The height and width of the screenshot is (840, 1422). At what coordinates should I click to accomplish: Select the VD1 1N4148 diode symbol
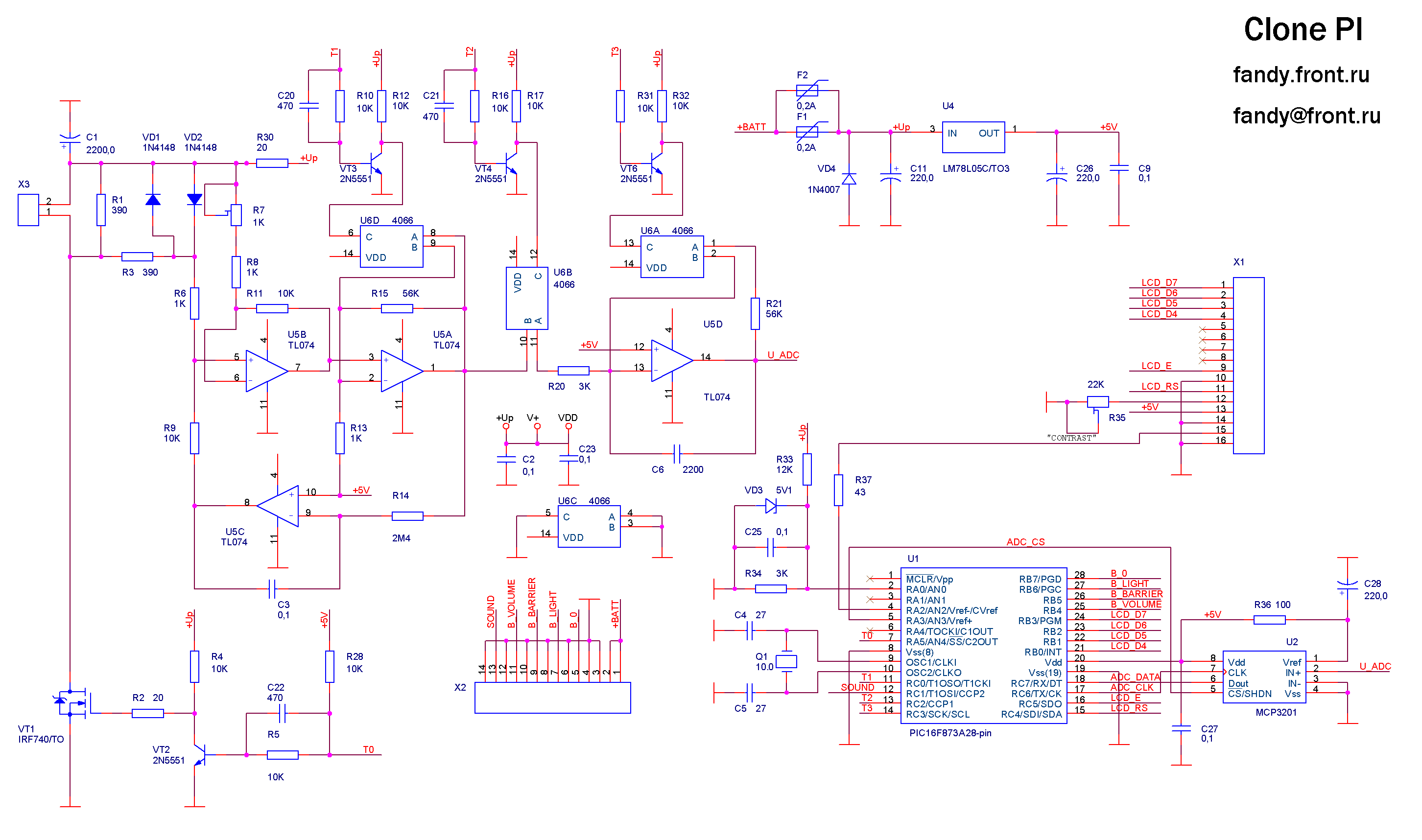[153, 199]
